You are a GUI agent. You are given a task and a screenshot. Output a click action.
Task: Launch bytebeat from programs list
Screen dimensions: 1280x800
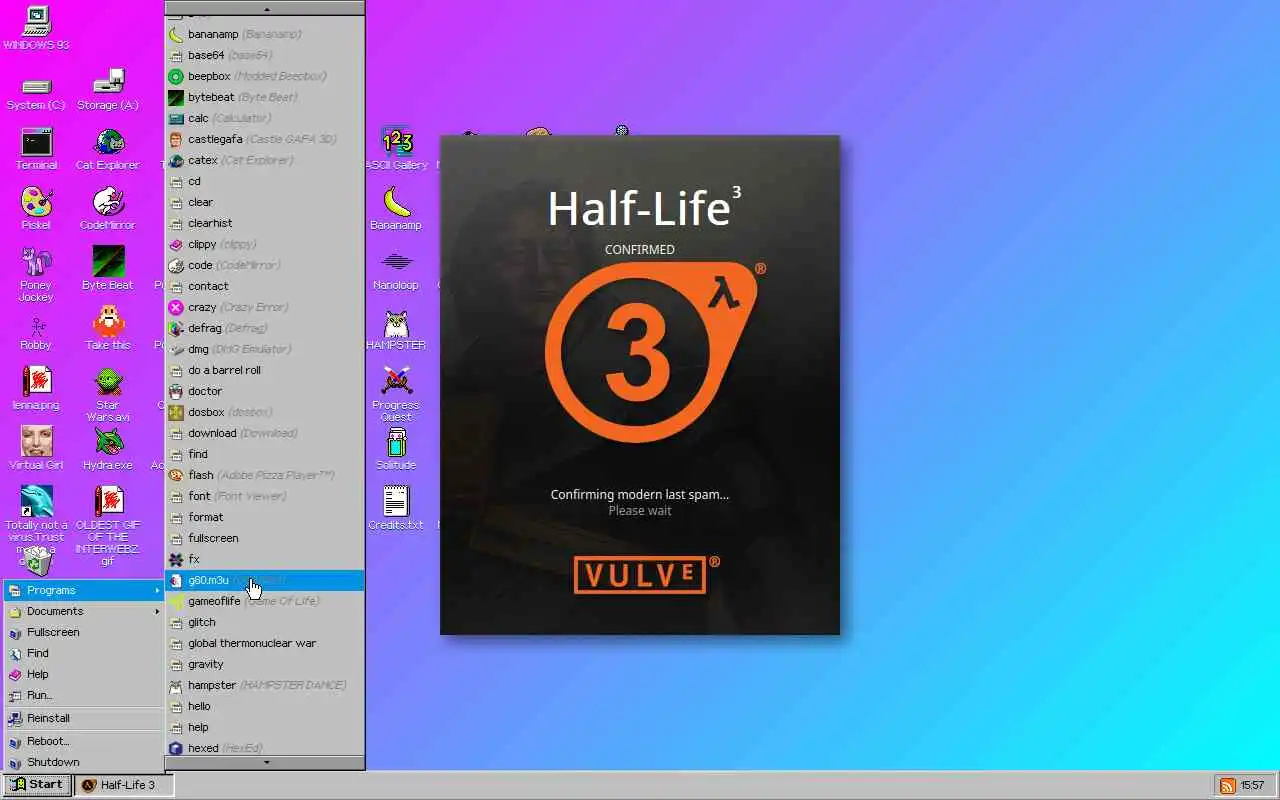coord(265,97)
